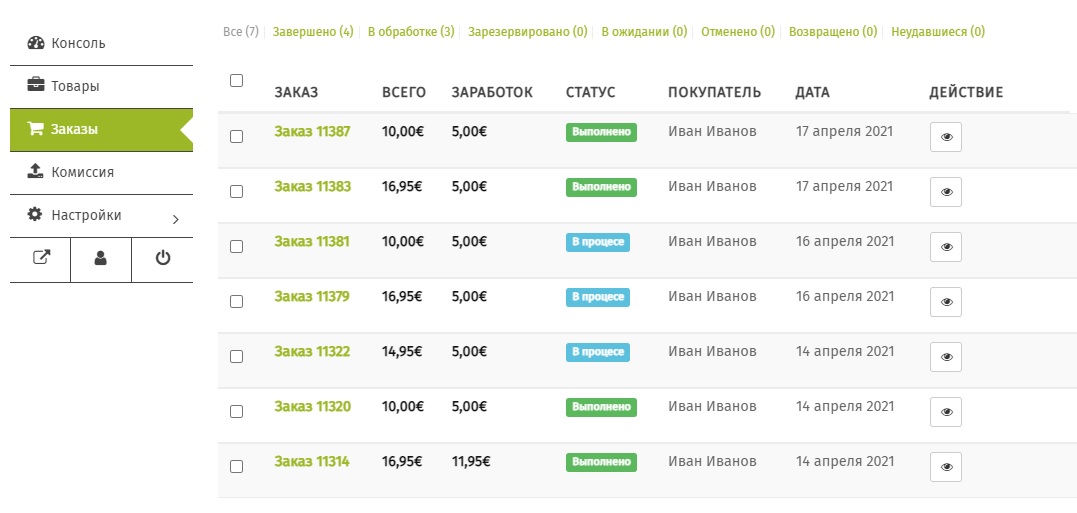The height and width of the screenshot is (513, 1077).
Task: Tick checkbox for Заказ 11322
Action: (236, 356)
